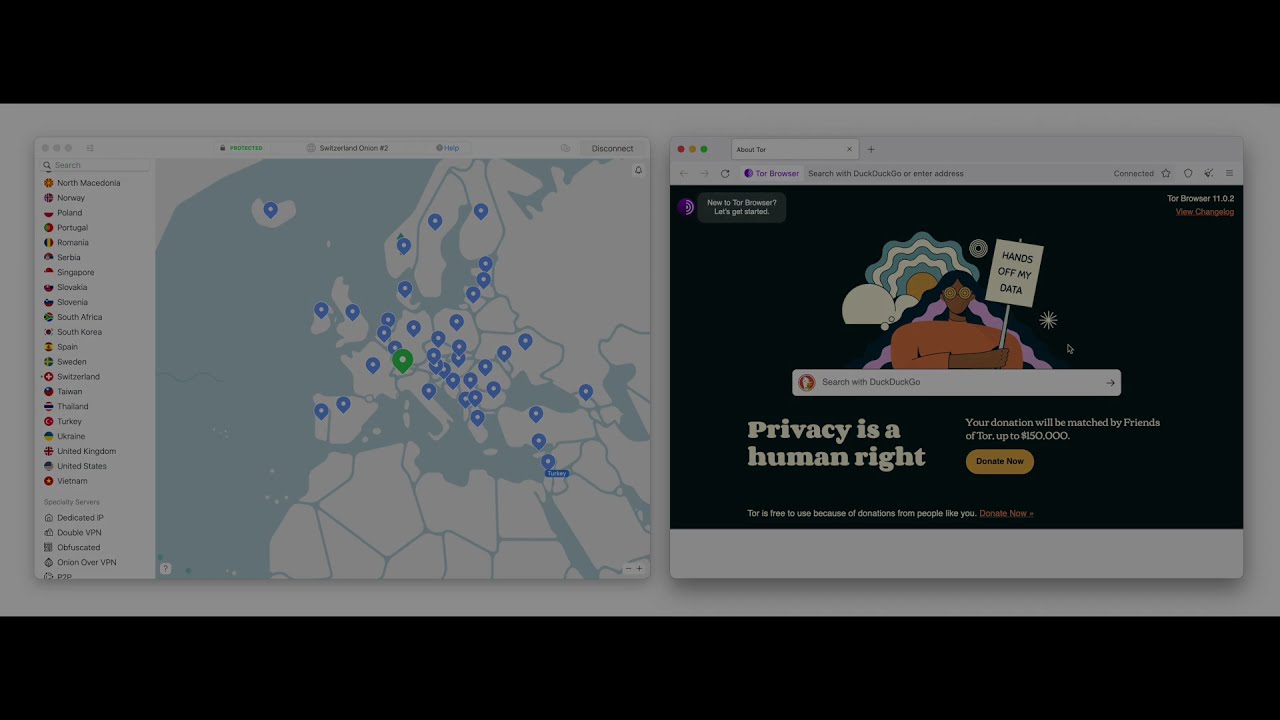
Task: Go back in Tor Browser
Action: (x=684, y=174)
